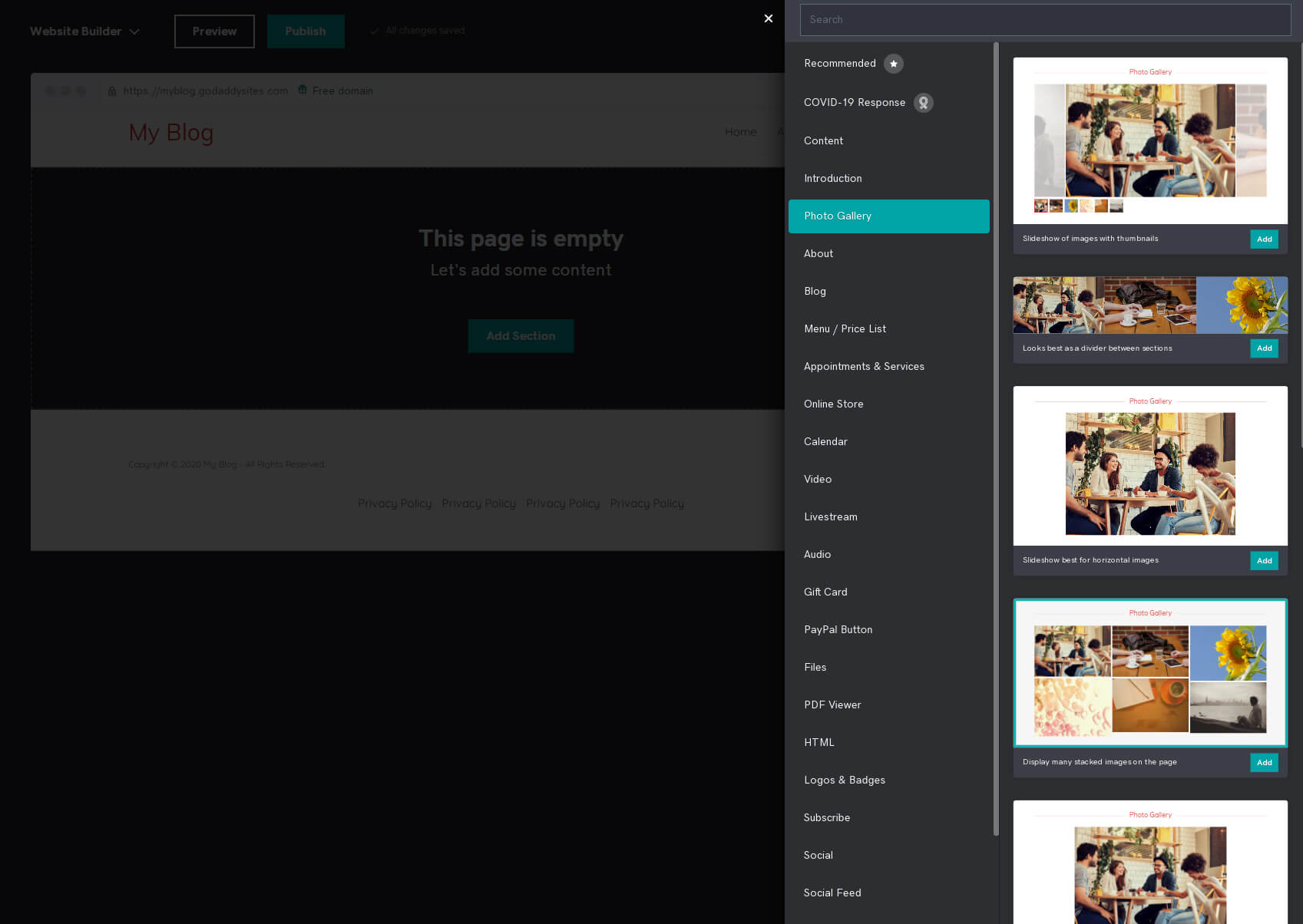Click the search input field
This screenshot has height=924, width=1303.
1045,19
